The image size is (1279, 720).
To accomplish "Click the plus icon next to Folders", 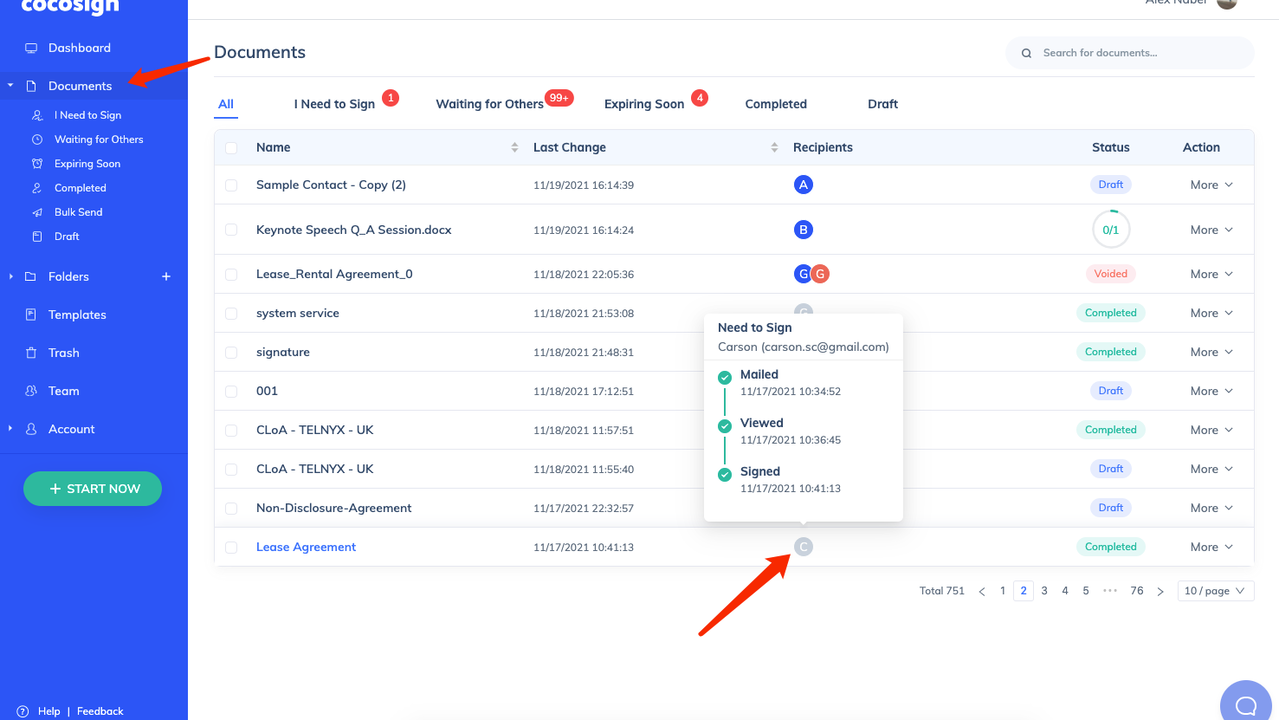I will coord(166,277).
